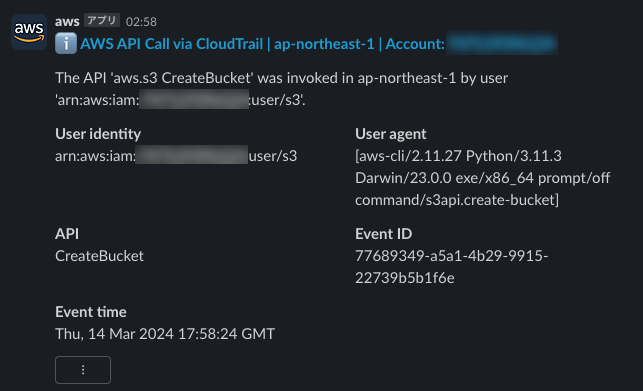Click the aws-cli user agent text

[x=483, y=178]
